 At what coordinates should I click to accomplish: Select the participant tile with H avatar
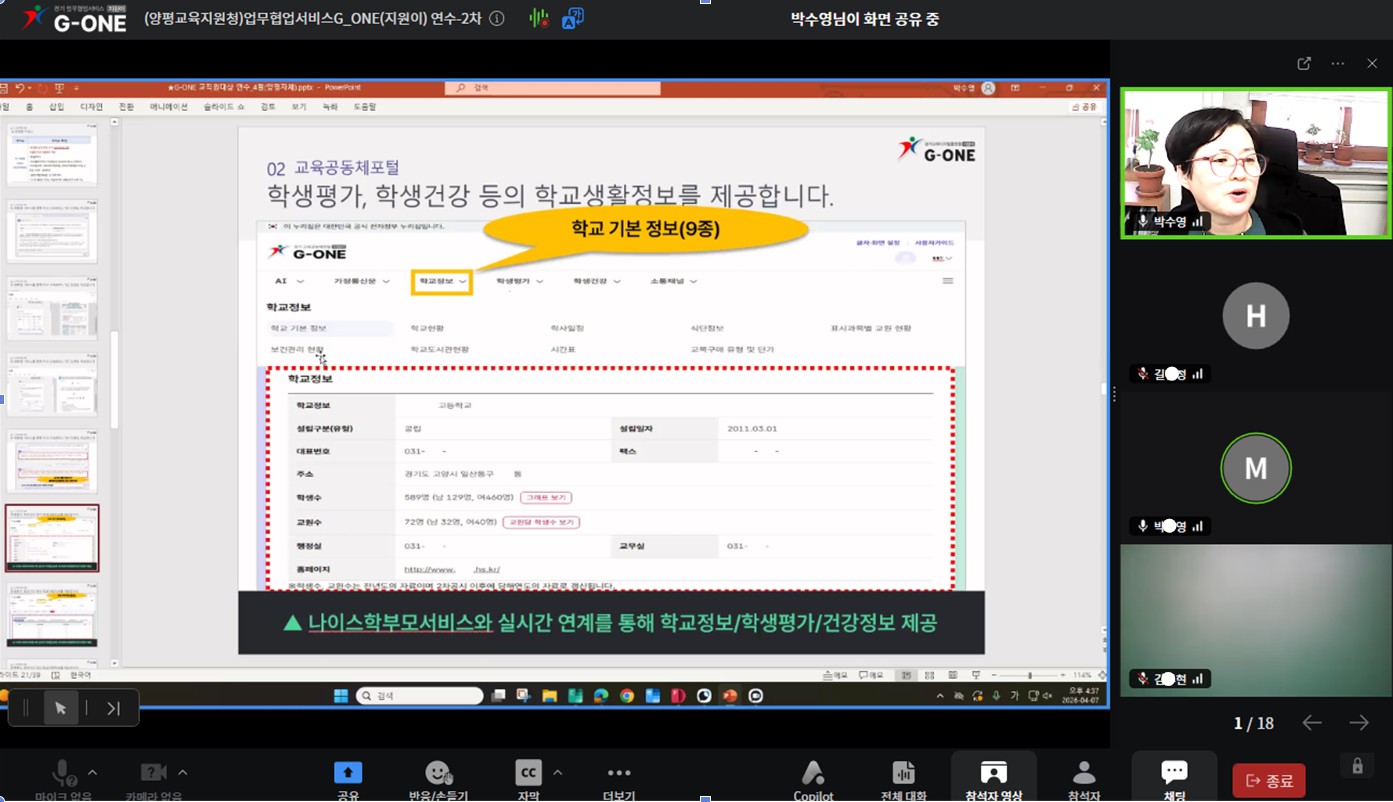tap(1256, 316)
